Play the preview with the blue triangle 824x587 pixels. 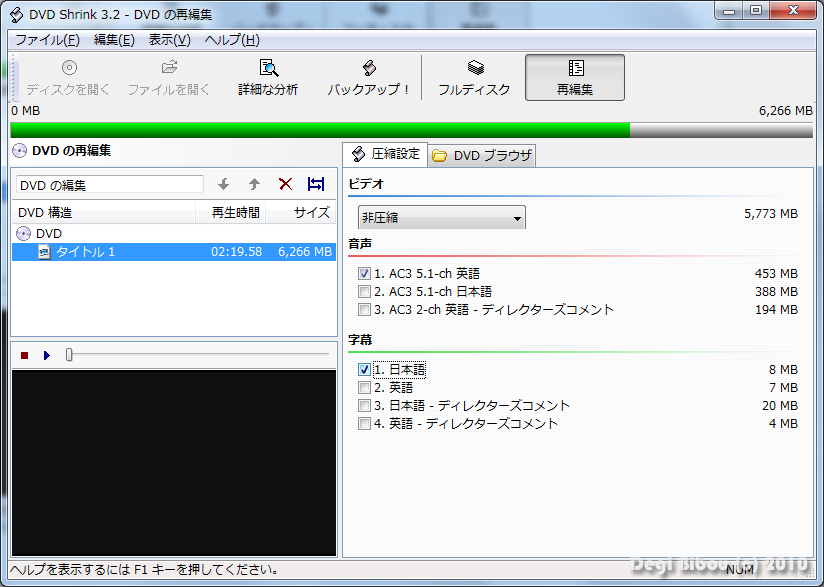[47, 356]
